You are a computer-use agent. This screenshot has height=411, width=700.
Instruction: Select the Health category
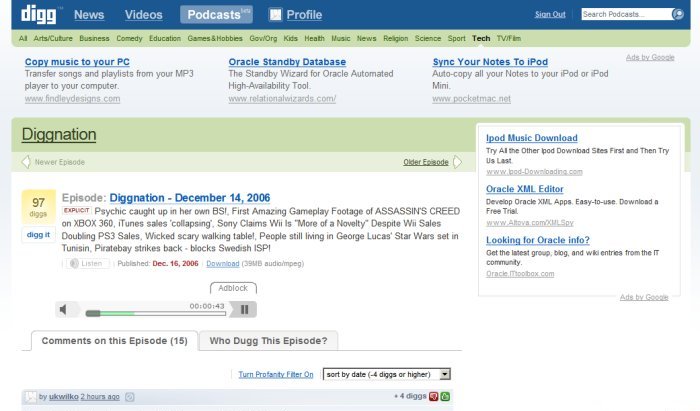click(x=314, y=38)
